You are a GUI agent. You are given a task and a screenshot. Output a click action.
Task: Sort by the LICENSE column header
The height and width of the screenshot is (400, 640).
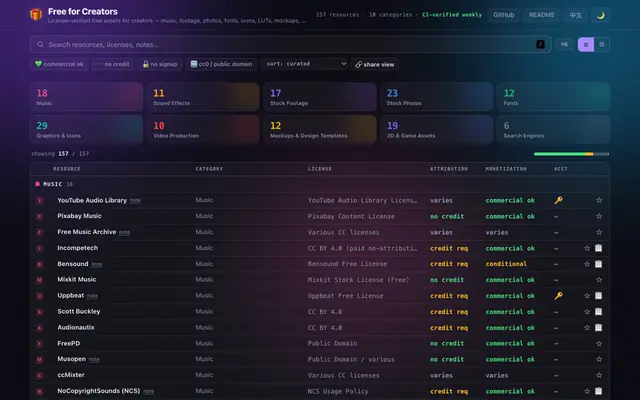(x=320, y=169)
